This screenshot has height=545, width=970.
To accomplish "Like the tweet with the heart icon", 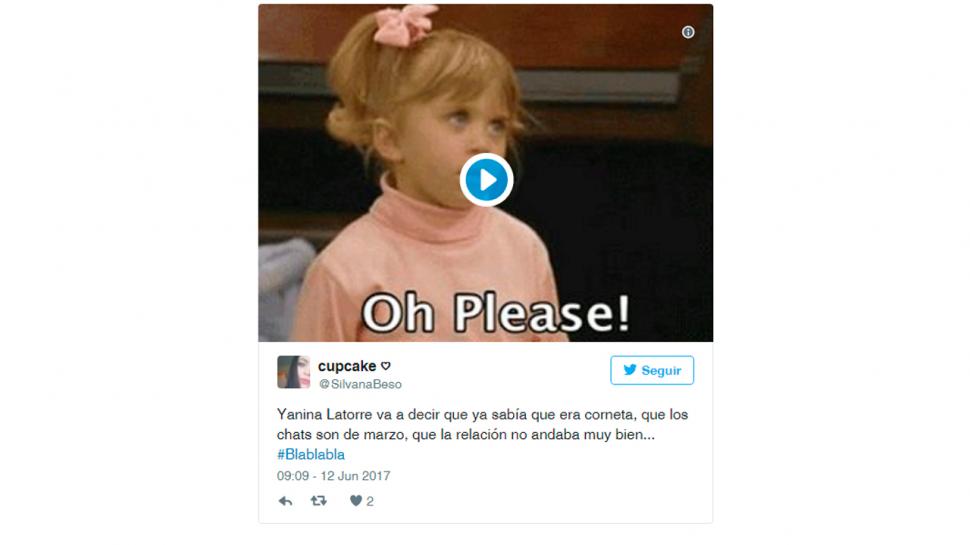I will (x=356, y=501).
